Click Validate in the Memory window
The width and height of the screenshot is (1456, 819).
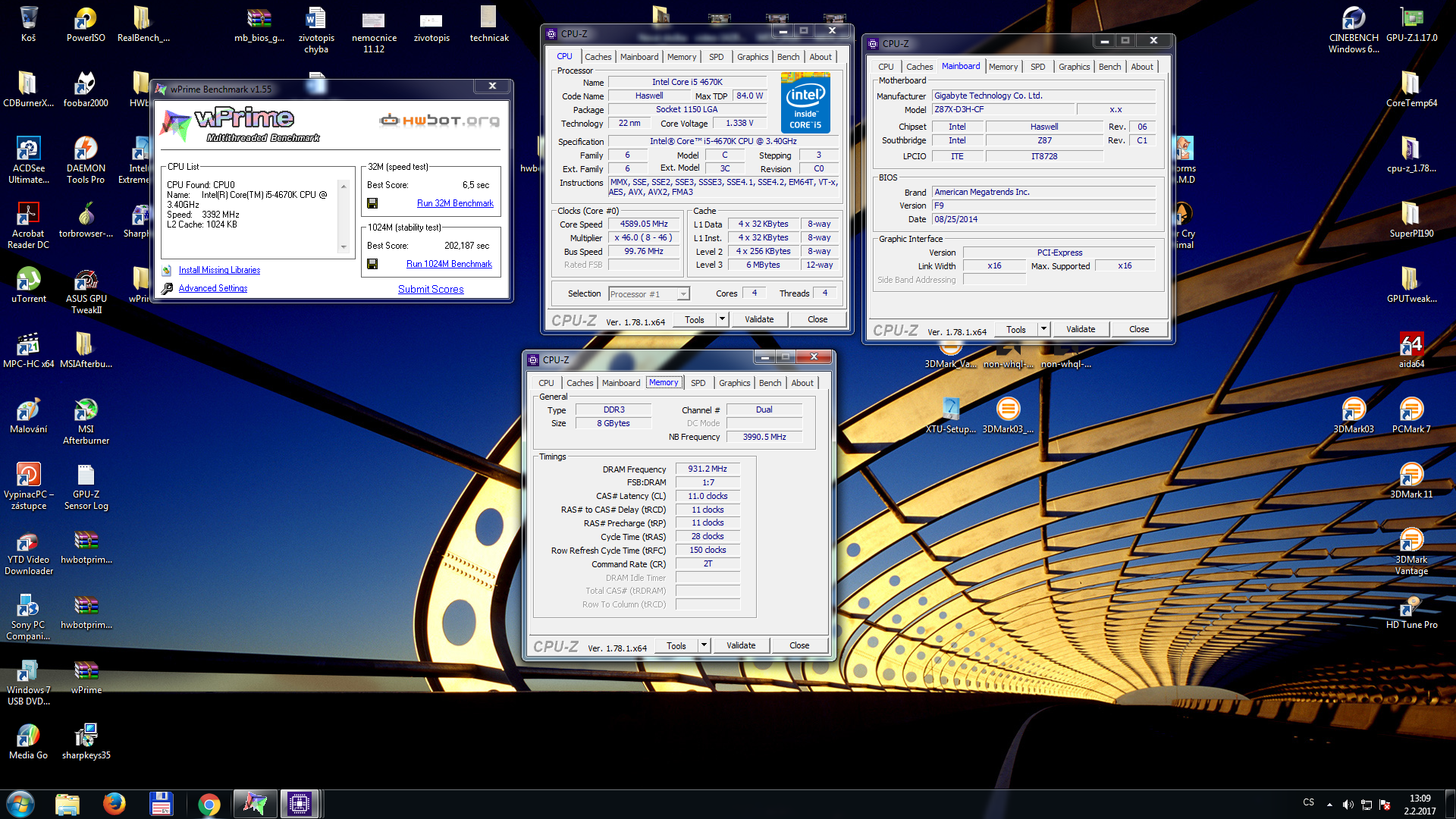(741, 645)
